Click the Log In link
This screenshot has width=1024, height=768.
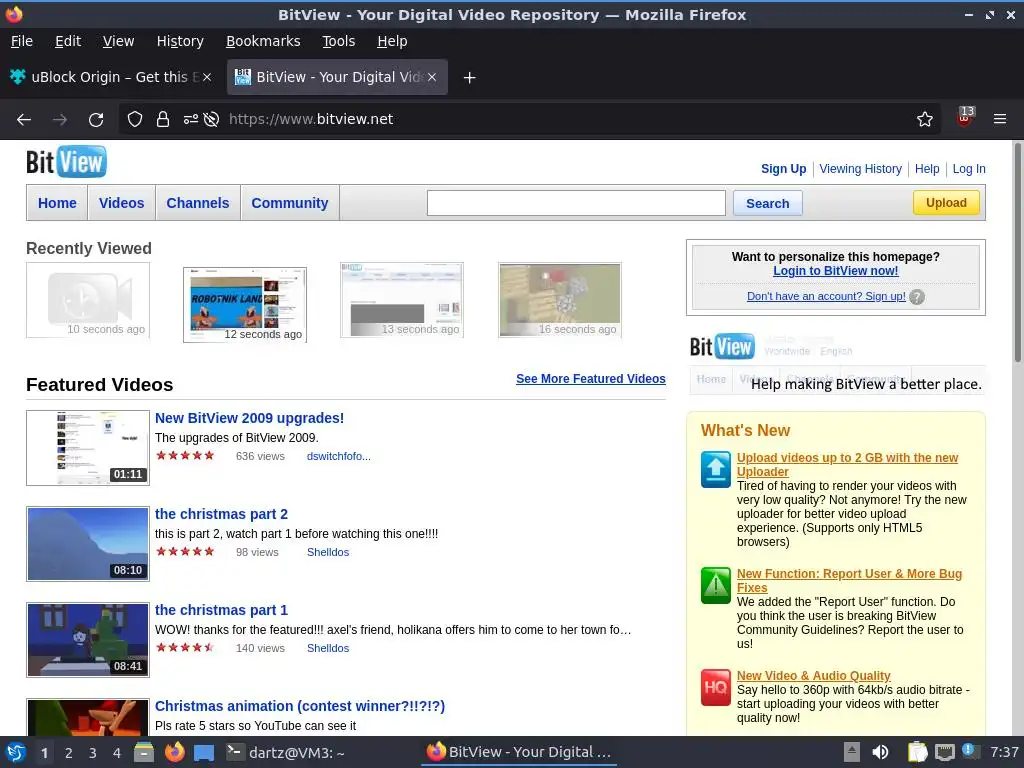pos(968,168)
